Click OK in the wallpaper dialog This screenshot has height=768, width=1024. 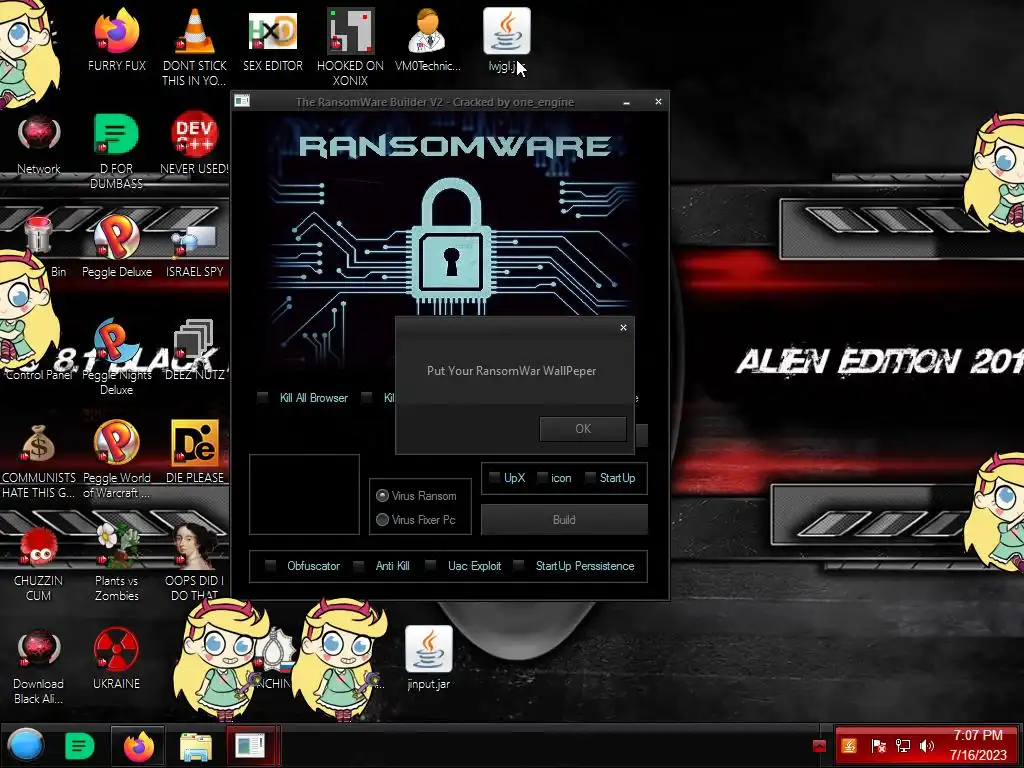[583, 428]
